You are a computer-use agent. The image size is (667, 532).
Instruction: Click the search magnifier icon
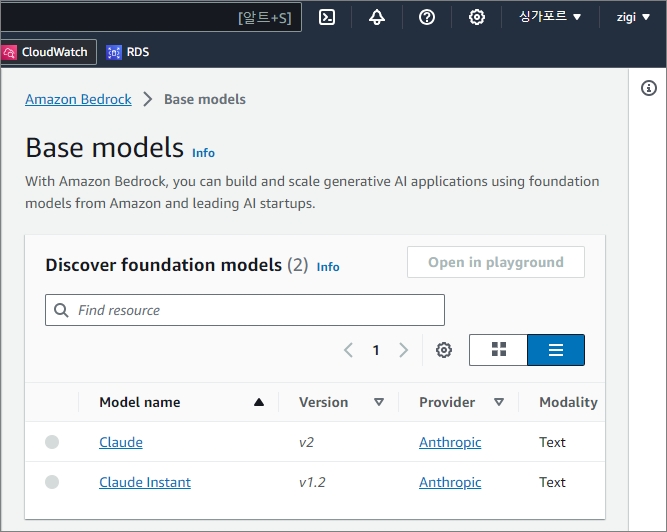(61, 310)
